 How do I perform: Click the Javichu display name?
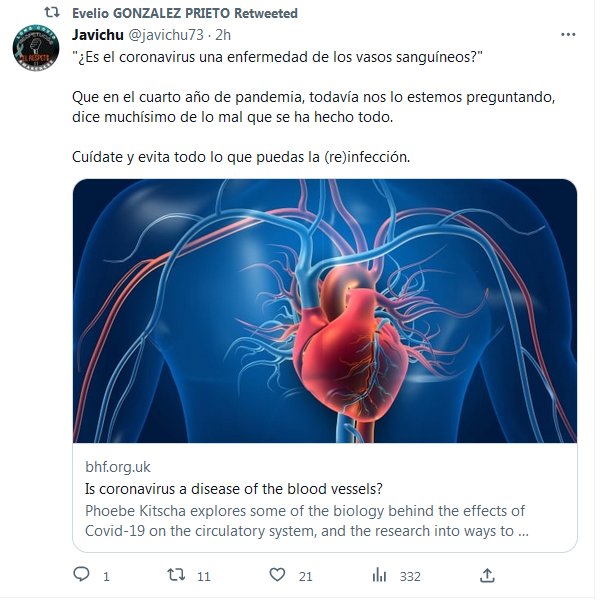(98, 34)
